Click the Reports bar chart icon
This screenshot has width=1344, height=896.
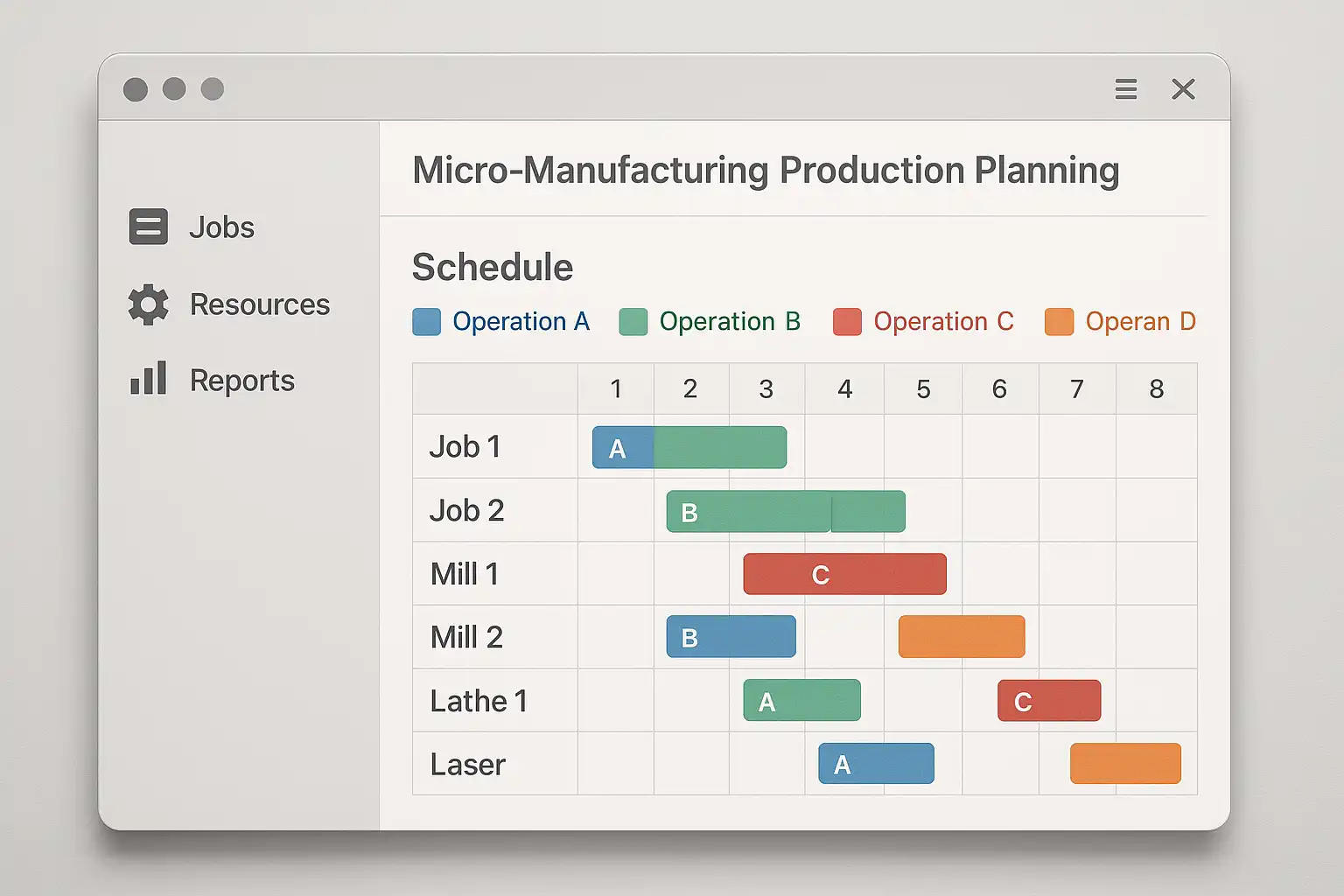click(x=148, y=379)
